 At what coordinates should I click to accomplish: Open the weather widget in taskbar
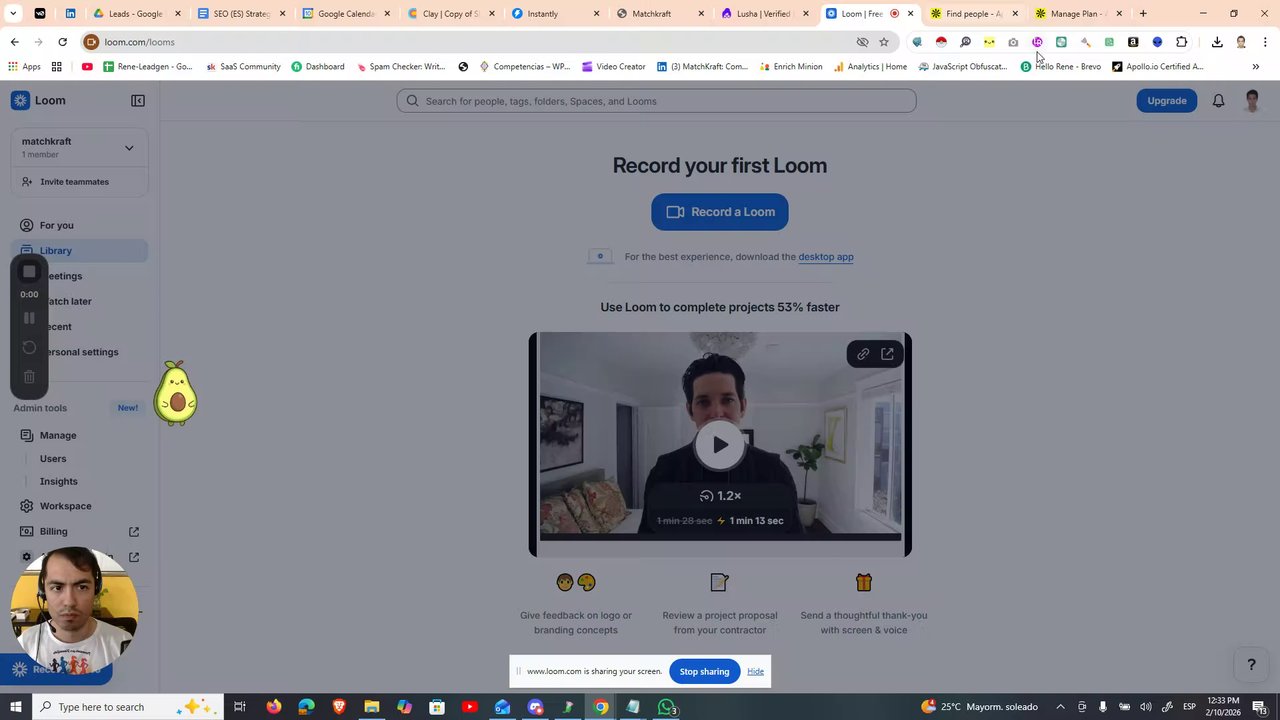(x=981, y=707)
